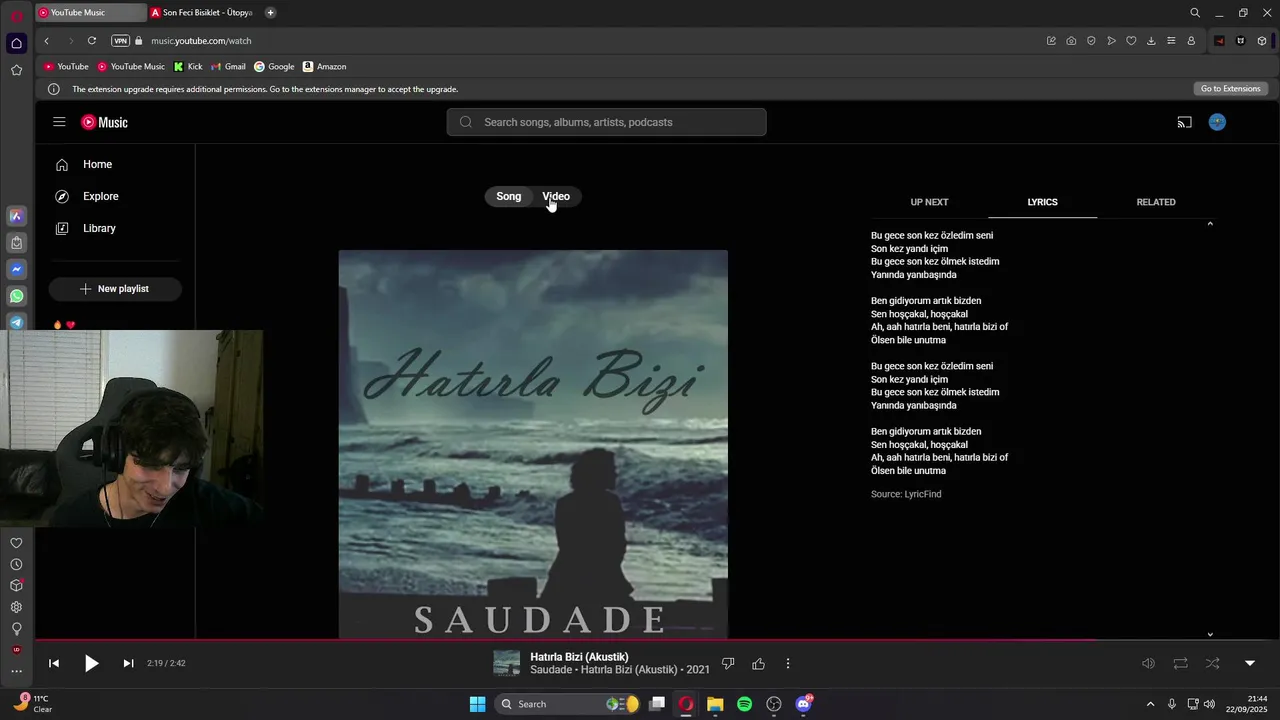The image size is (1280, 720).
Task: Open the snapshot camera icon in the browser toolbar
Action: [x=1071, y=41]
